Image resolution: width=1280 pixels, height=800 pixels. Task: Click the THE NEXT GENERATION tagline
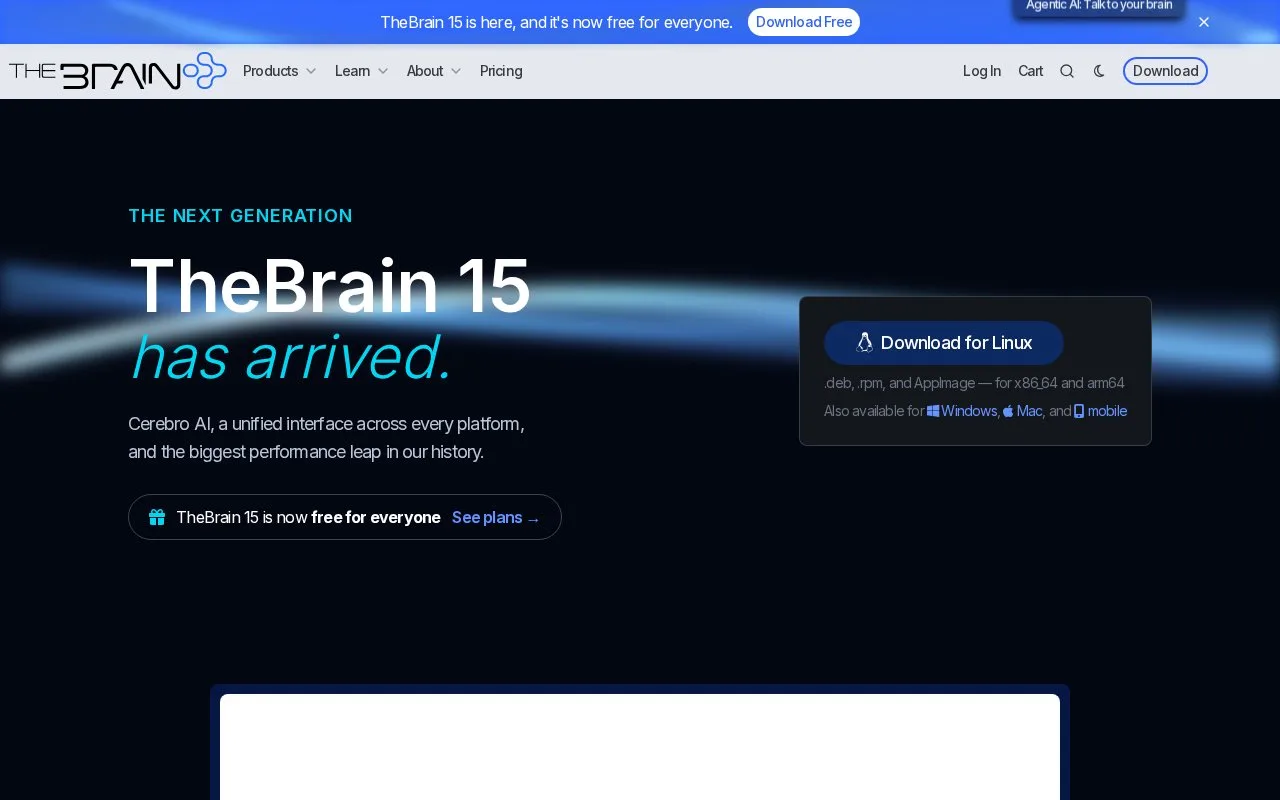240,216
